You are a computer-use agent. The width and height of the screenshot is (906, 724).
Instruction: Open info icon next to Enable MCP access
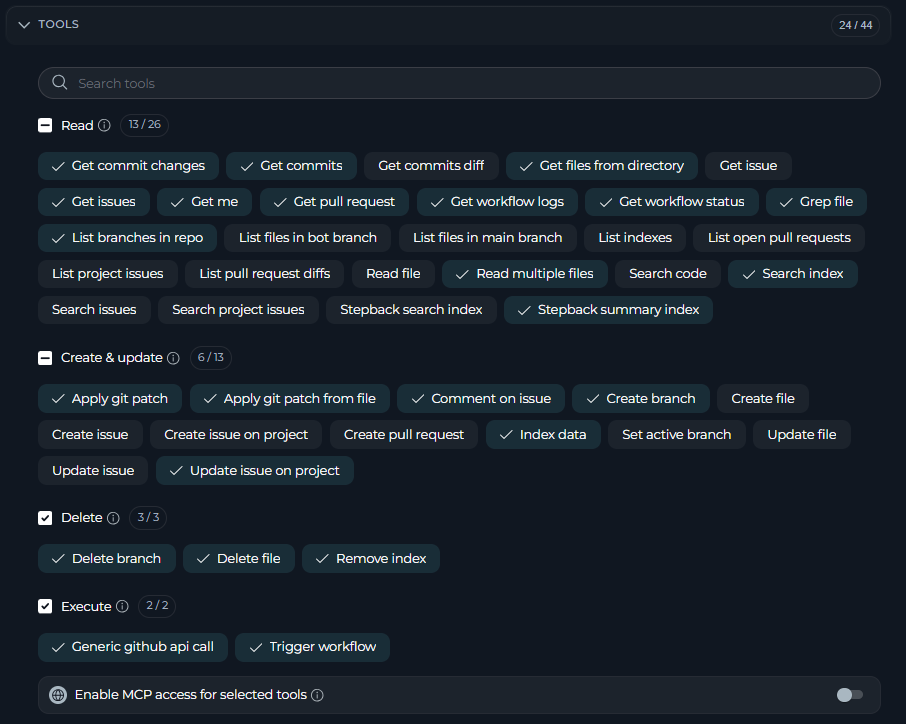point(317,695)
